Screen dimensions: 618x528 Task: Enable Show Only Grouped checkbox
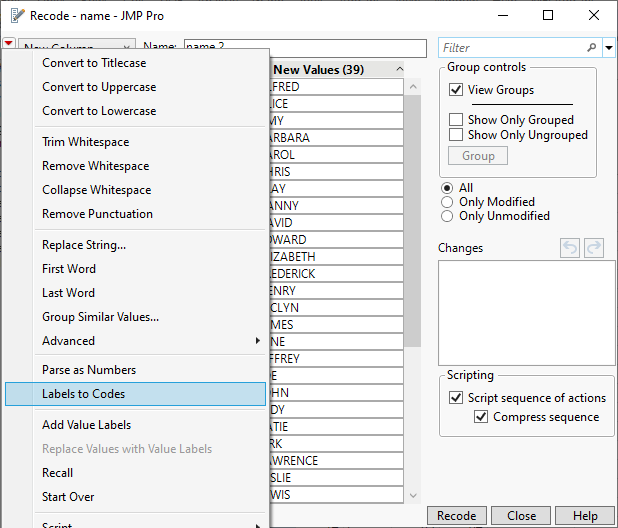456,120
